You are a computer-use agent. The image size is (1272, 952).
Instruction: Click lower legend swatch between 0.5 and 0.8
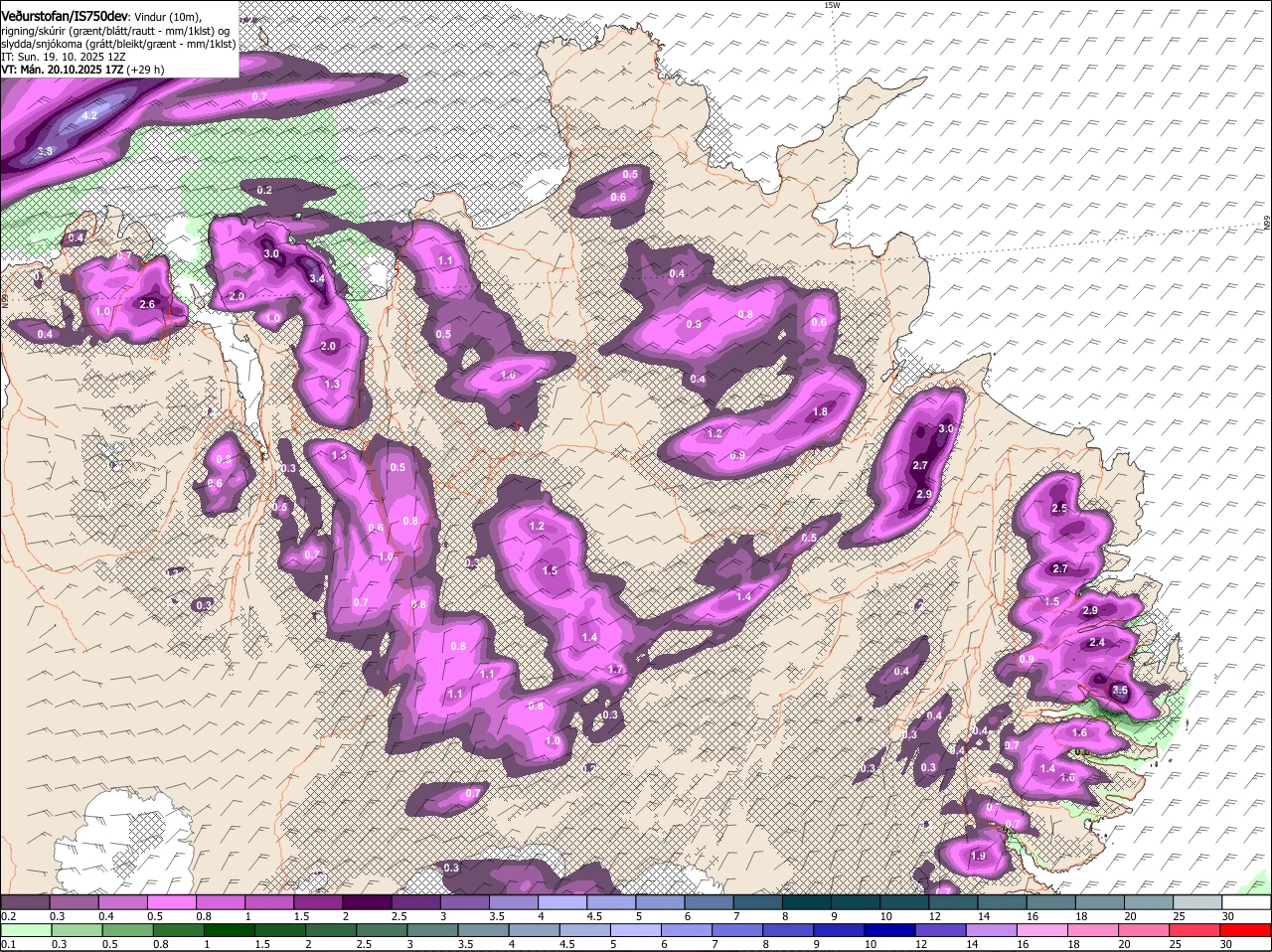(128, 930)
